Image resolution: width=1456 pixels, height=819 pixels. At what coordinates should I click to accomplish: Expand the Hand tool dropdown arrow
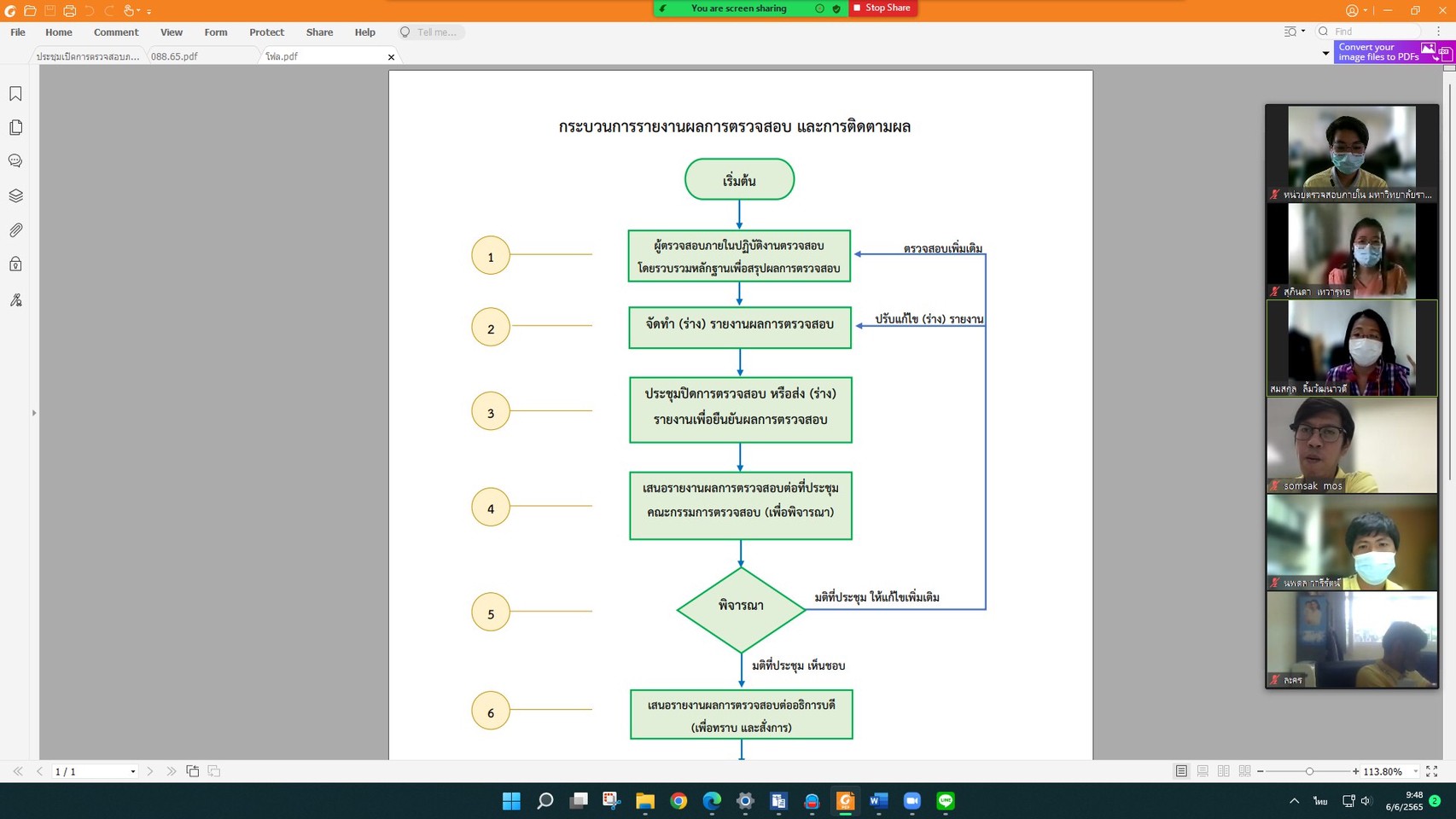139,11
